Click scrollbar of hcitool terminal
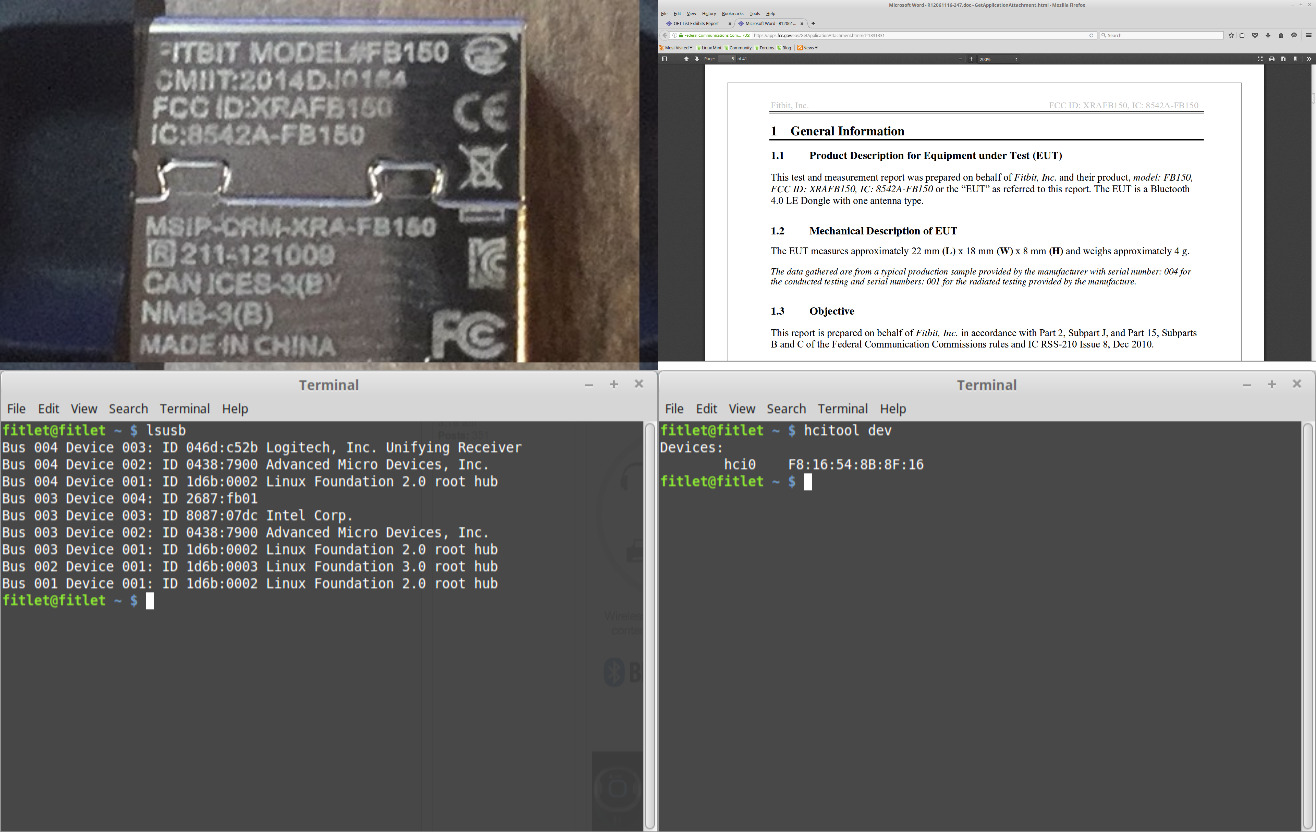 click(1308, 625)
